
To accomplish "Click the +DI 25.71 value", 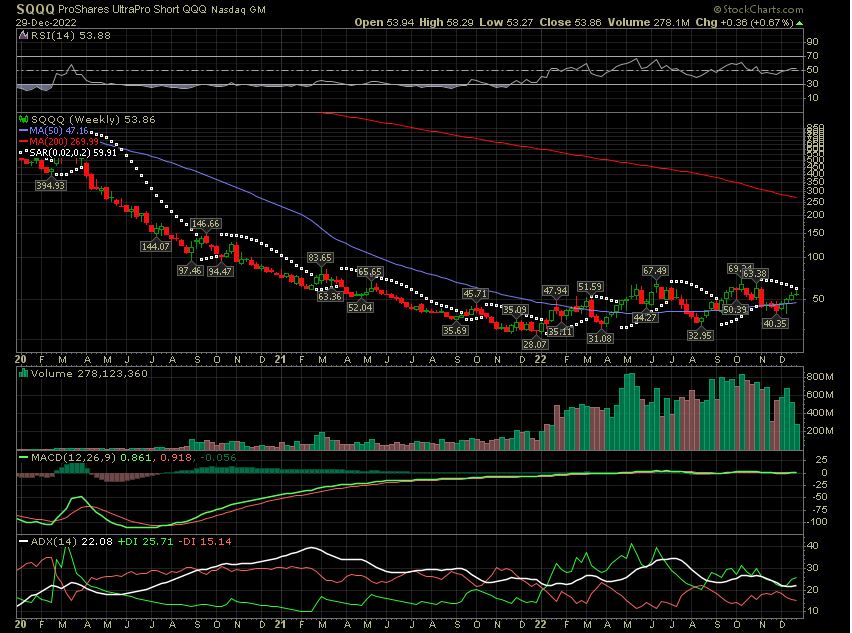I will coord(146,542).
